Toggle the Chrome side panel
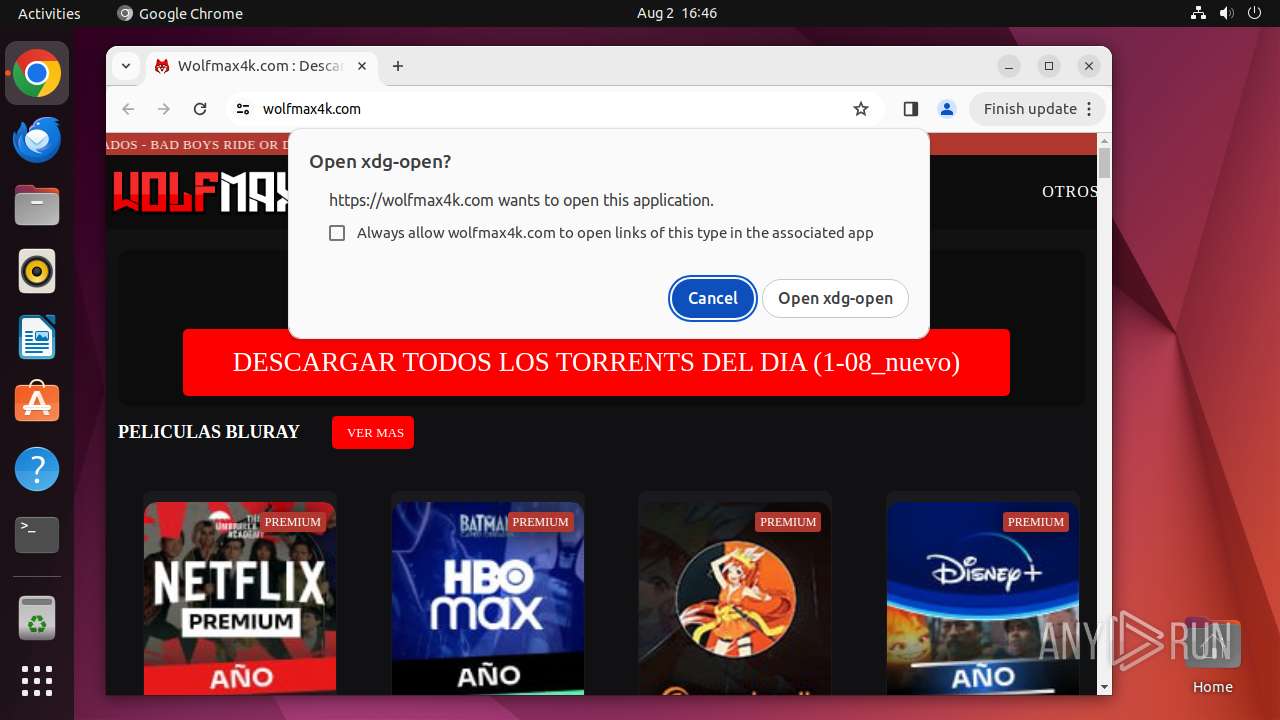1280x720 pixels. (910, 109)
